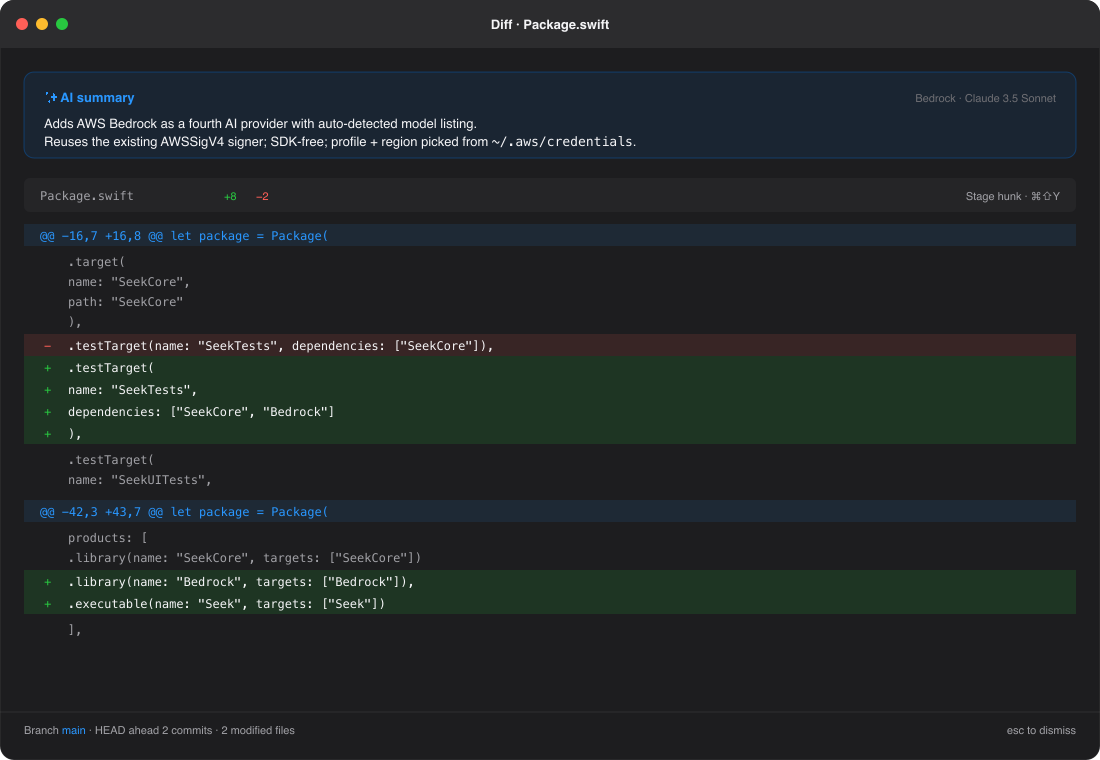Click the context line 'name: "SeekCore",'
The height and width of the screenshot is (760, 1100).
[x=129, y=281]
